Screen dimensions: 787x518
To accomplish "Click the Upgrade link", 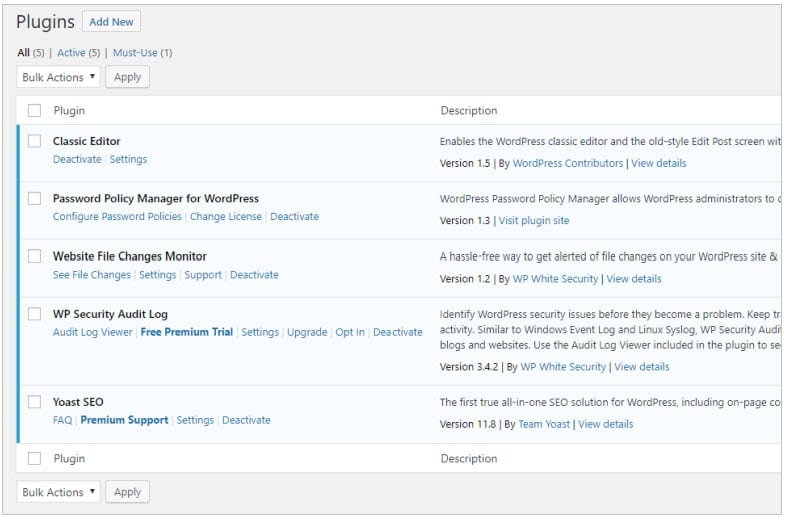I will (x=307, y=332).
